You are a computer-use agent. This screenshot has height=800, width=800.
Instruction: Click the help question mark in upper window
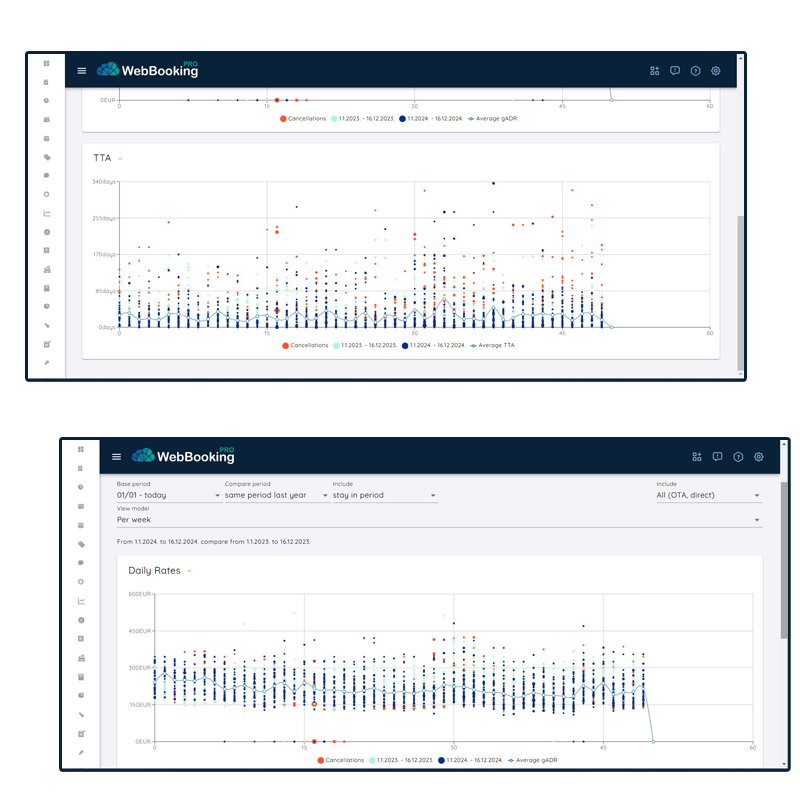coord(695,71)
